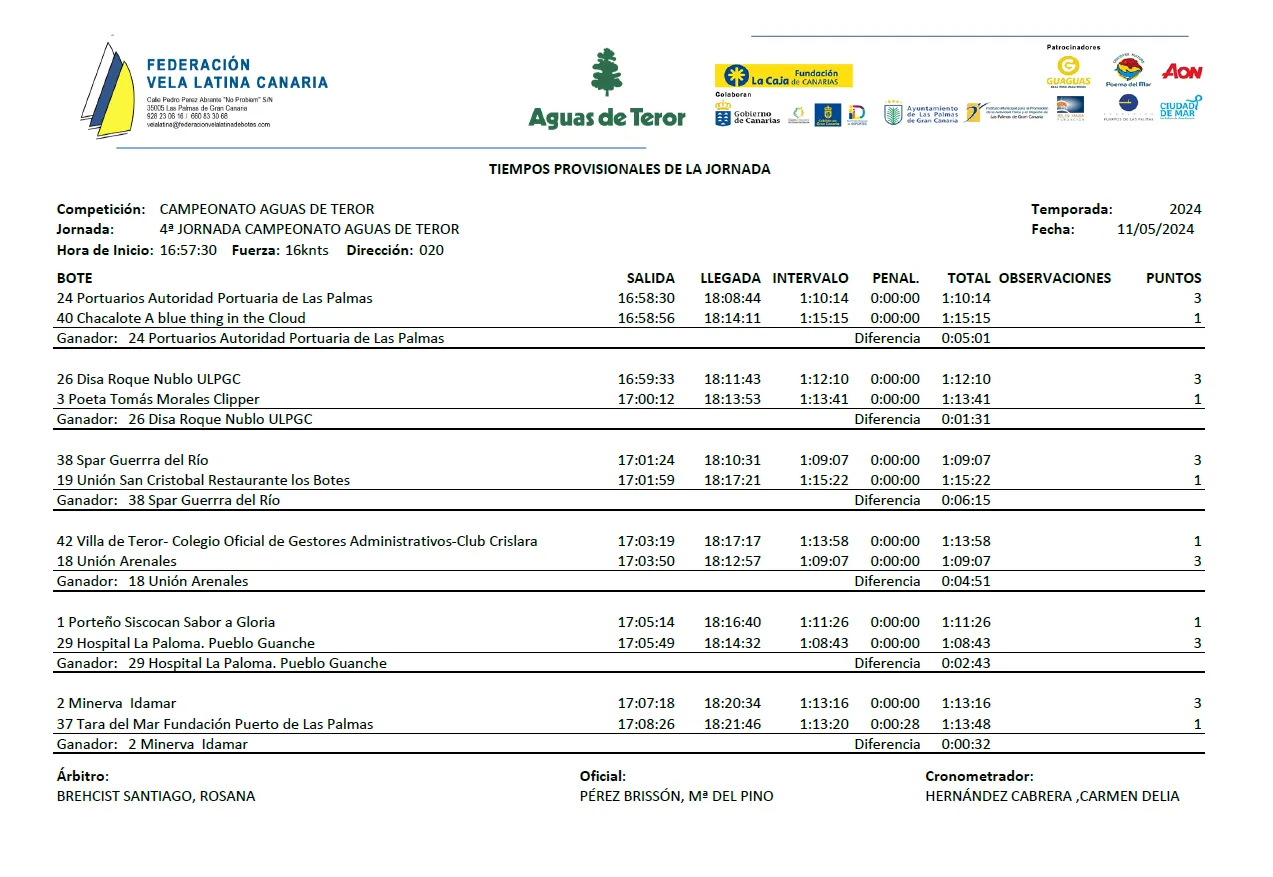Click the BOTE column header

[75, 278]
